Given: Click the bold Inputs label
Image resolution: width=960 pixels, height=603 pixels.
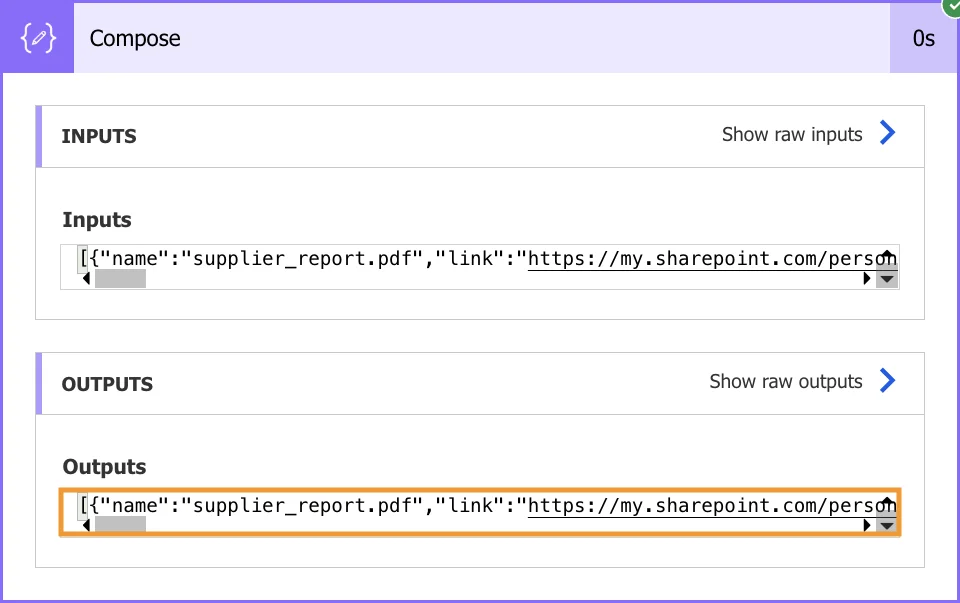Looking at the screenshot, I should 97,220.
